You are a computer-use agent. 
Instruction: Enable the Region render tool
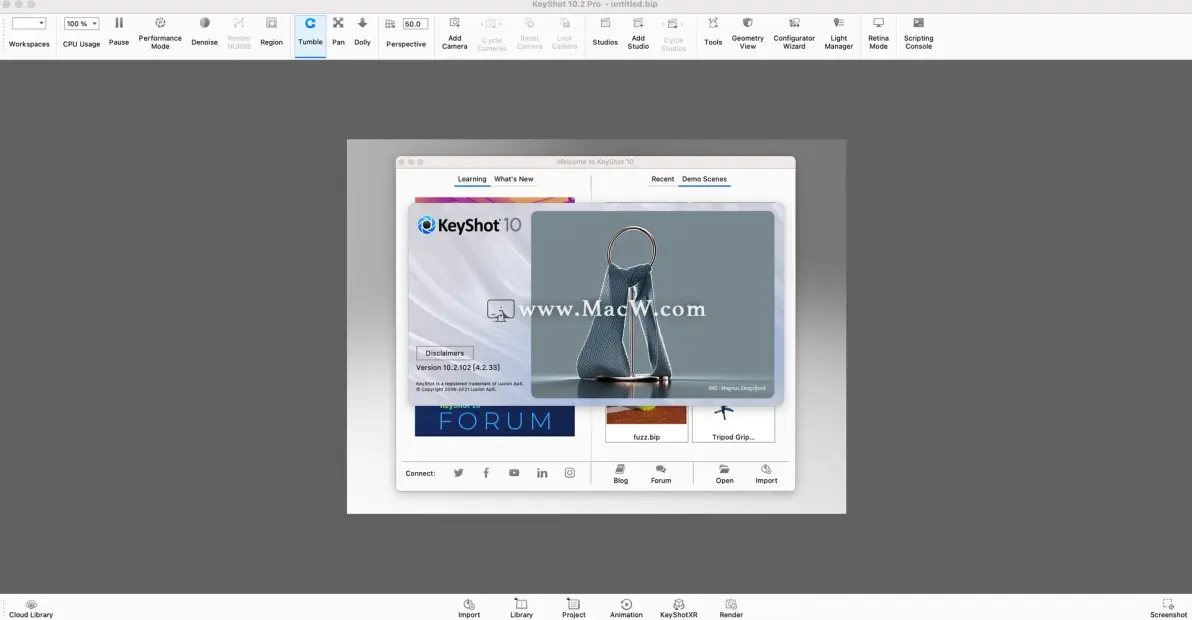(271, 32)
